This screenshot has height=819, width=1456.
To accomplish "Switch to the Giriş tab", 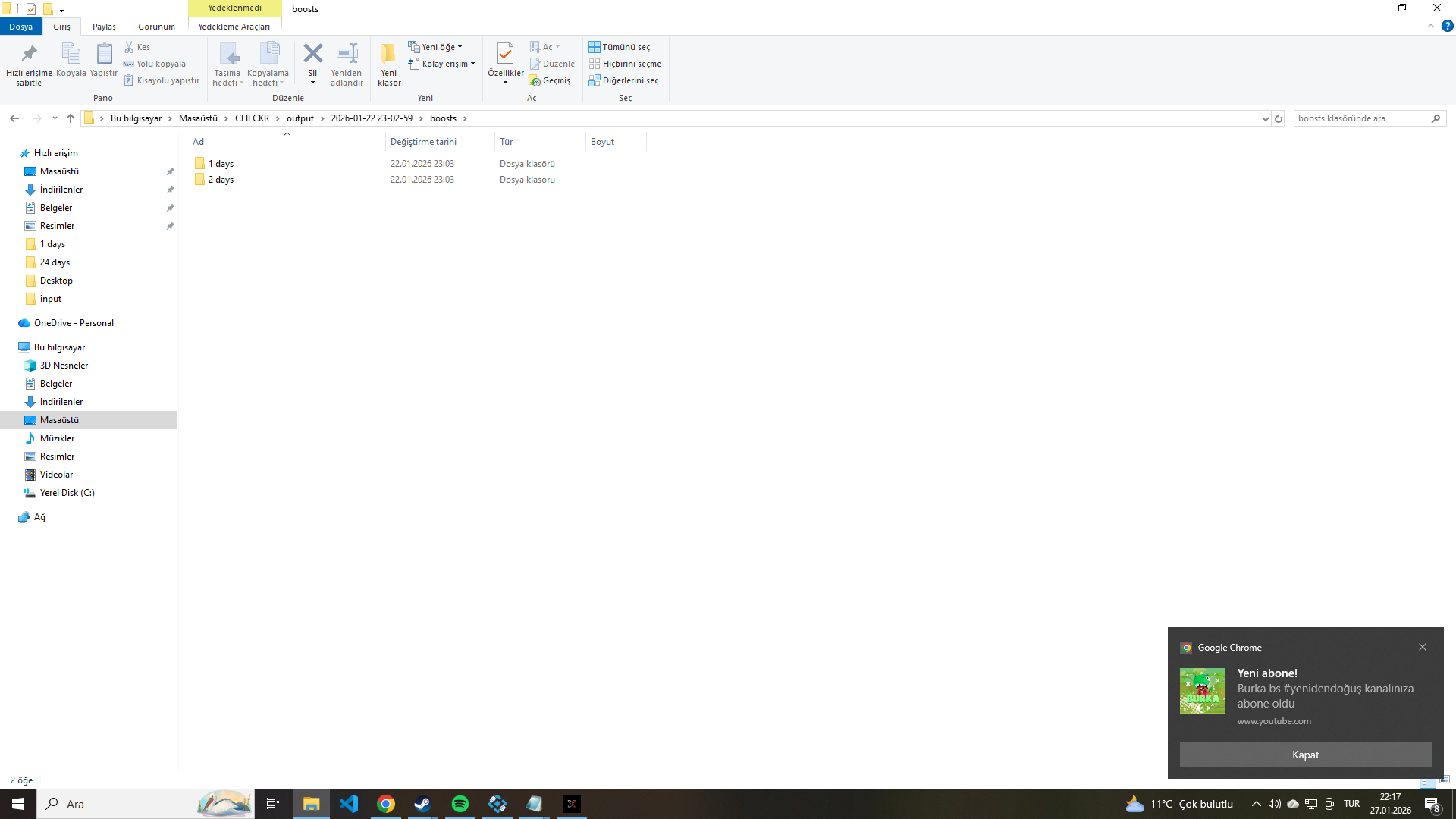I will pos(61,27).
